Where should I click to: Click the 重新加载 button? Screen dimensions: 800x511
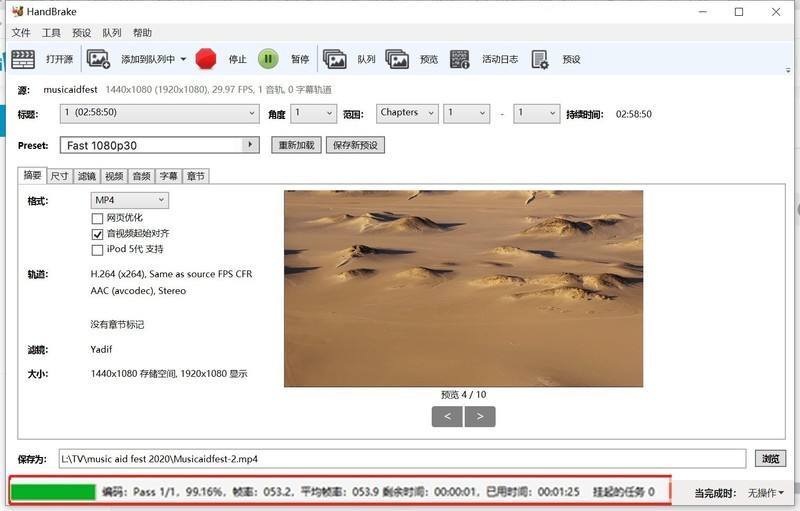296,145
